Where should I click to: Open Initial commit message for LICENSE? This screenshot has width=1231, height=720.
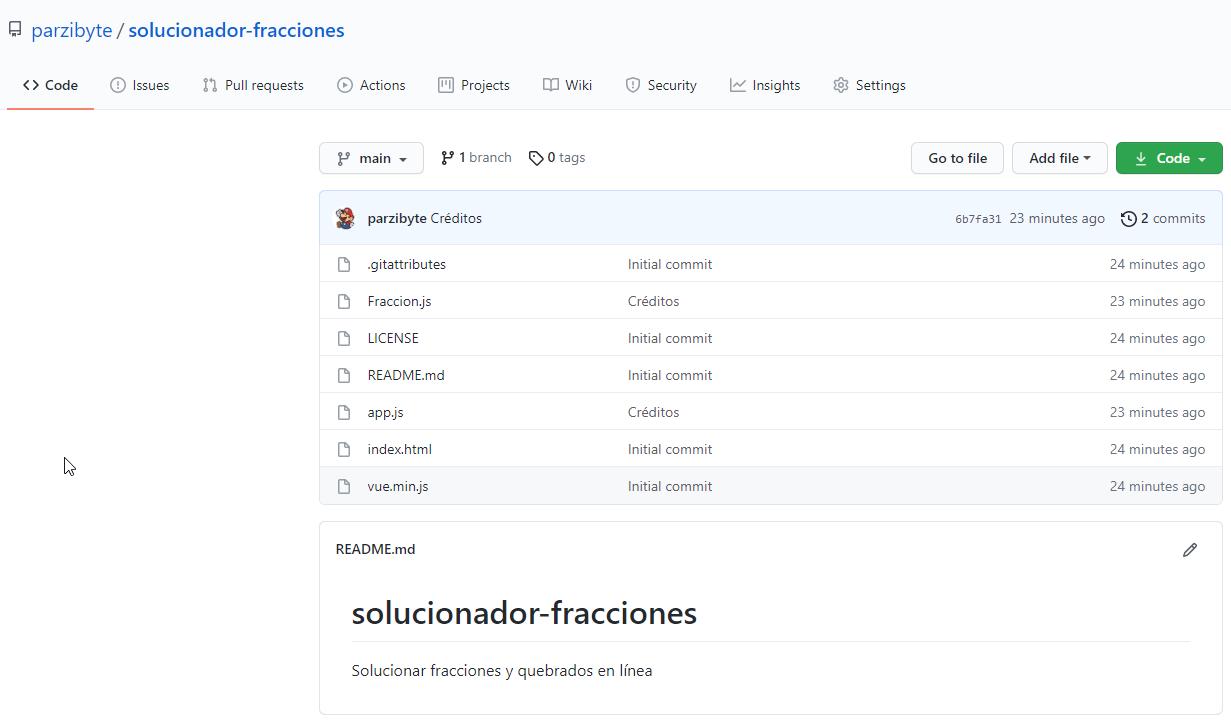(670, 338)
